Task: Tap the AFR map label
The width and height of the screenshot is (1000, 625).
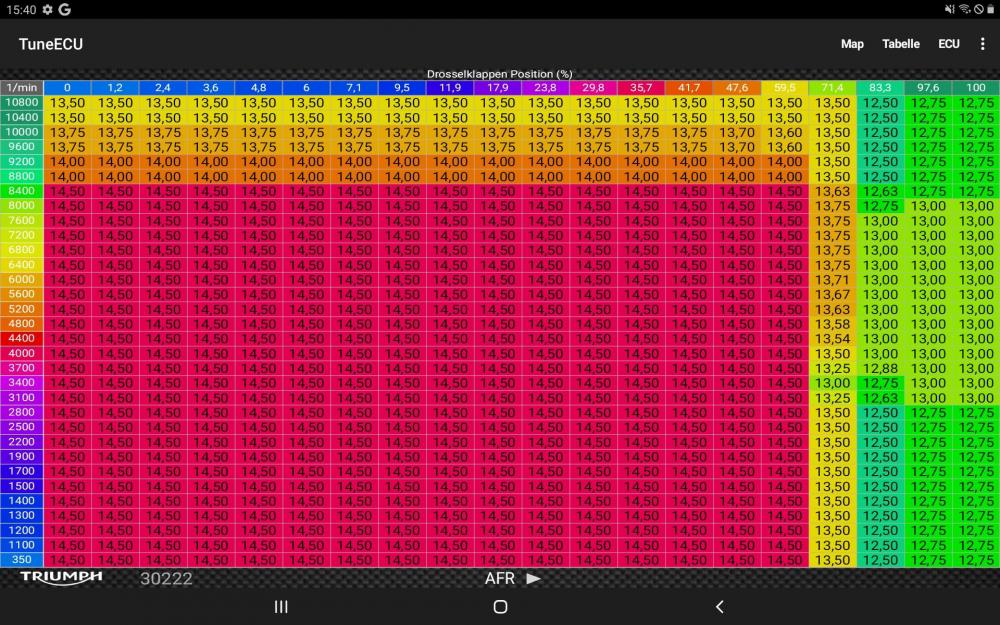Action: (500, 578)
